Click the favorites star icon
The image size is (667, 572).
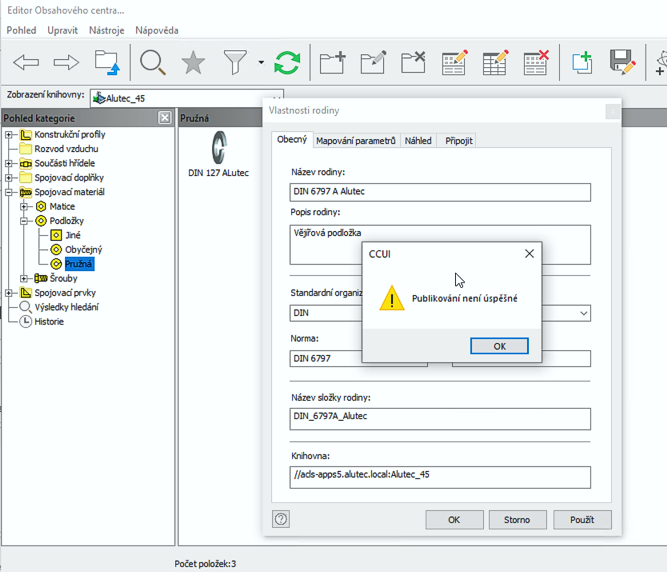coord(193,63)
